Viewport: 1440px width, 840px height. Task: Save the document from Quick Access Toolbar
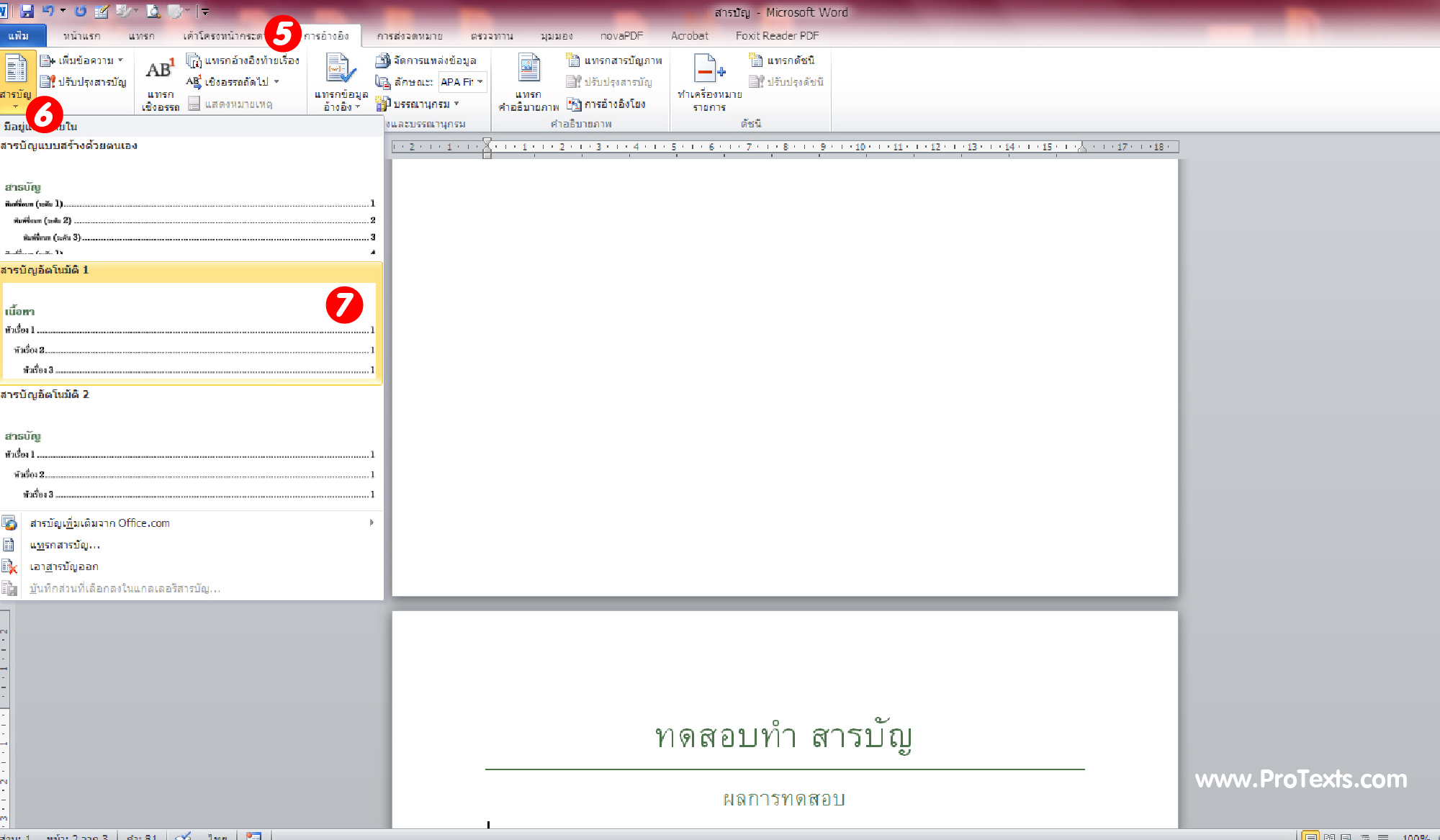coord(27,11)
